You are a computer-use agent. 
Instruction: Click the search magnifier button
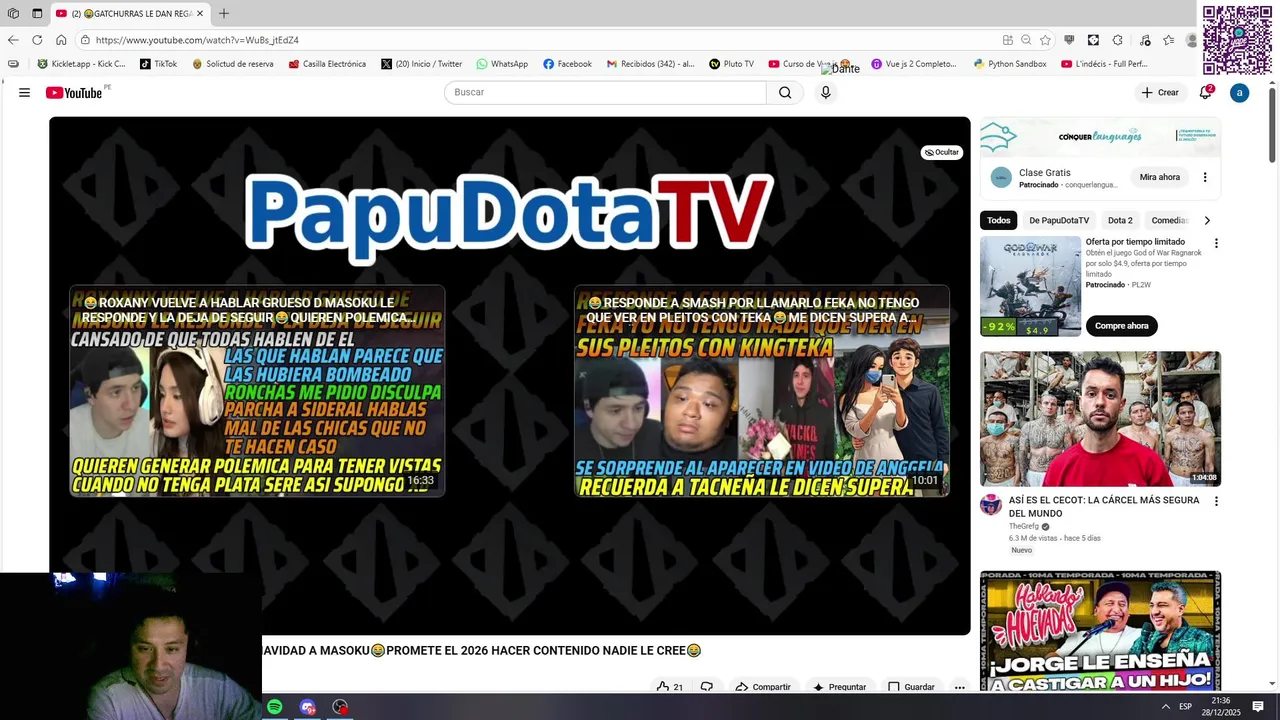pos(785,92)
